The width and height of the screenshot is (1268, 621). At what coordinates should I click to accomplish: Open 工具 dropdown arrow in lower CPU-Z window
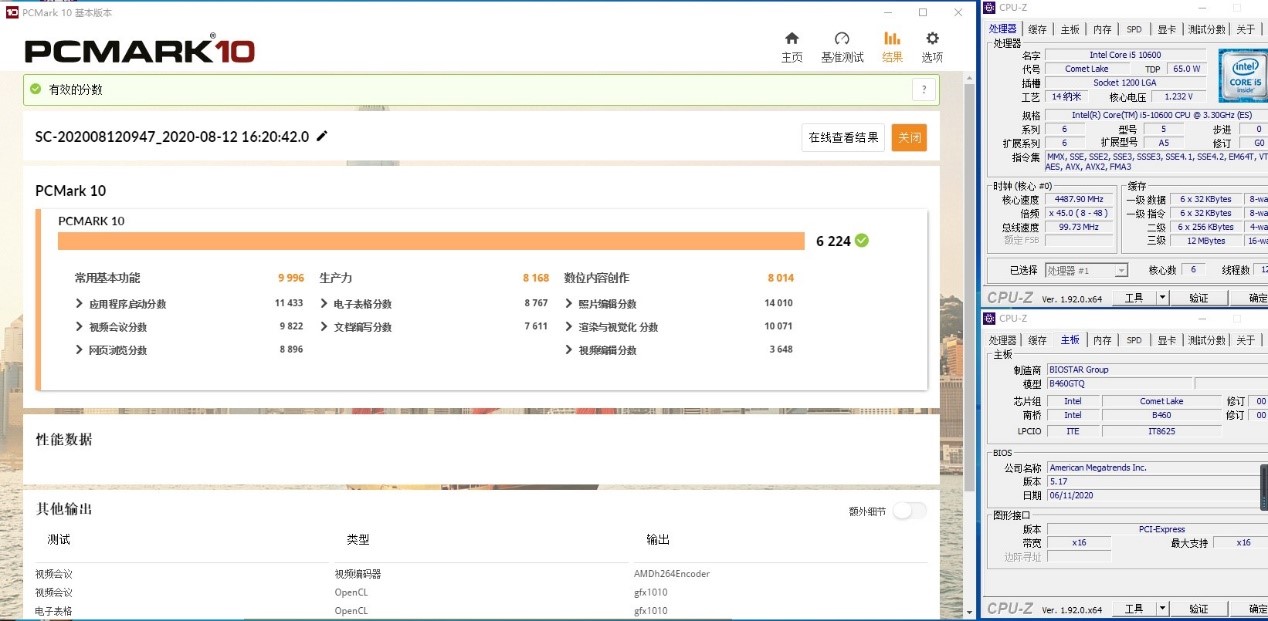(x=1162, y=609)
